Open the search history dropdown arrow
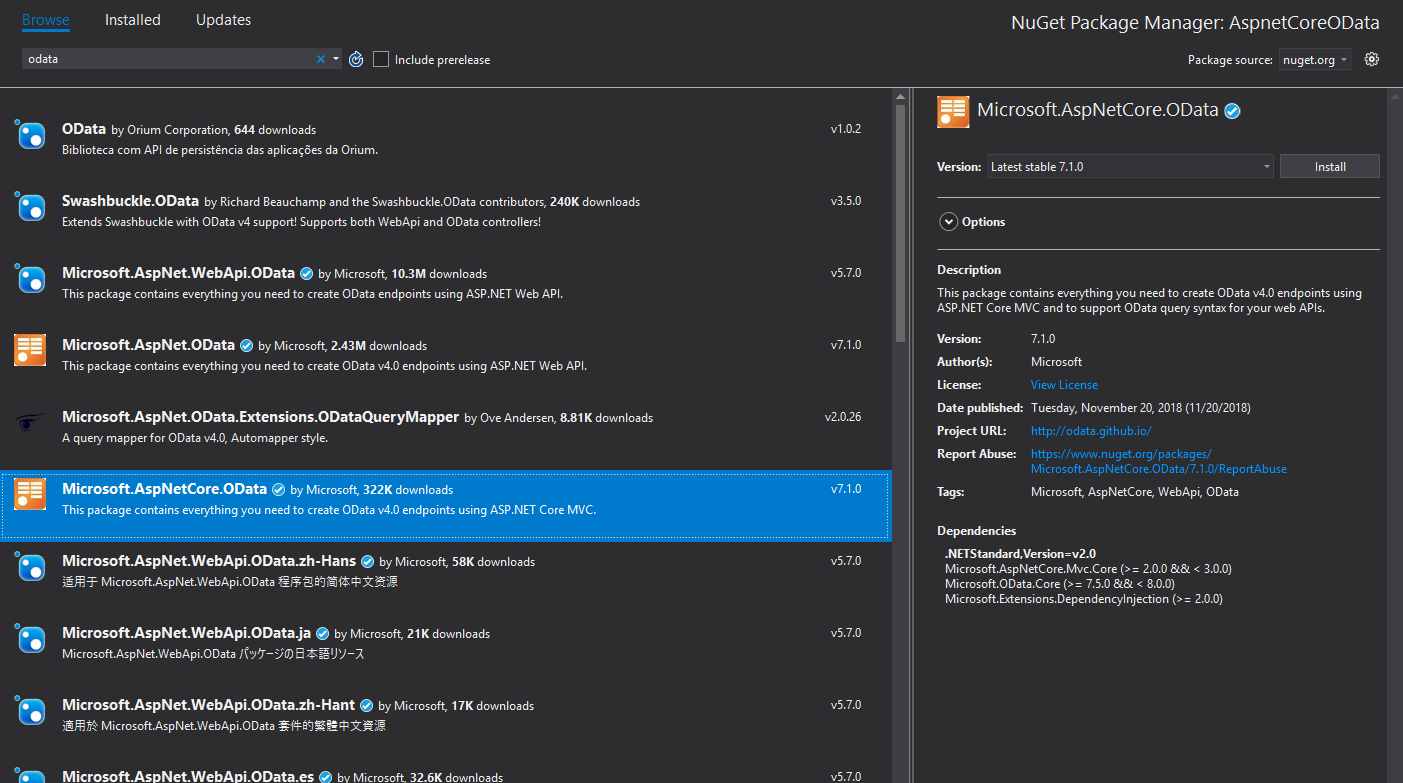Screen dimensions: 1403x783 pyautogui.click(x=336, y=59)
